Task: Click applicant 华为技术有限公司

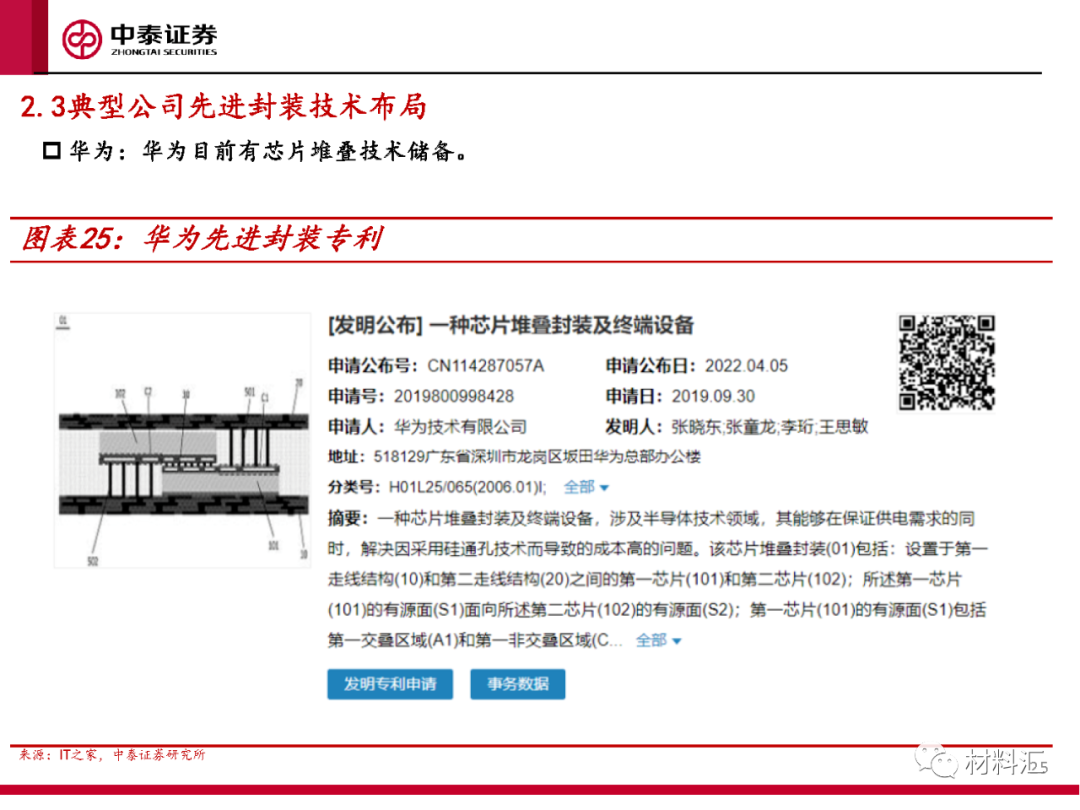Action: [x=460, y=427]
